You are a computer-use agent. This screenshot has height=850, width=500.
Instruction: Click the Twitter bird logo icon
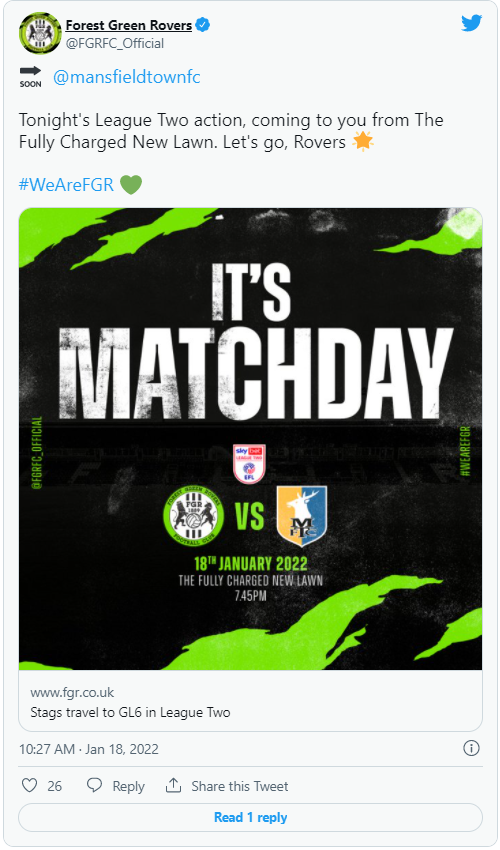471,23
